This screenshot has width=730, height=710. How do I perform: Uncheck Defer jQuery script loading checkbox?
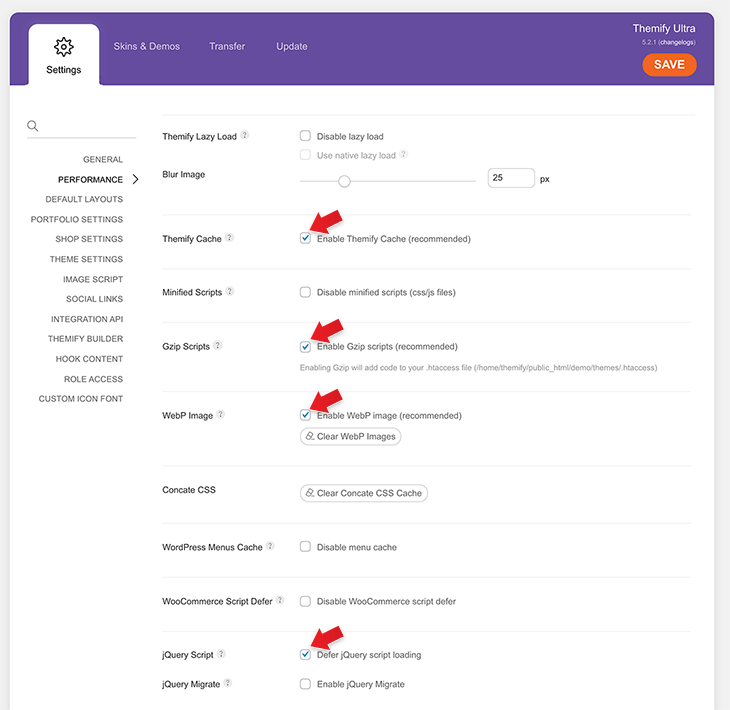(x=305, y=655)
